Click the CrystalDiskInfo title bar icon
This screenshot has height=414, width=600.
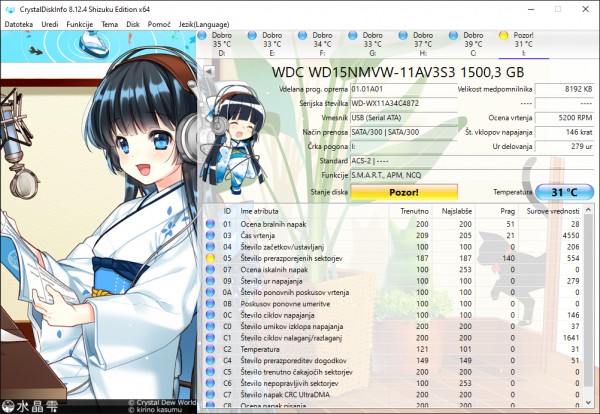click(10, 9)
